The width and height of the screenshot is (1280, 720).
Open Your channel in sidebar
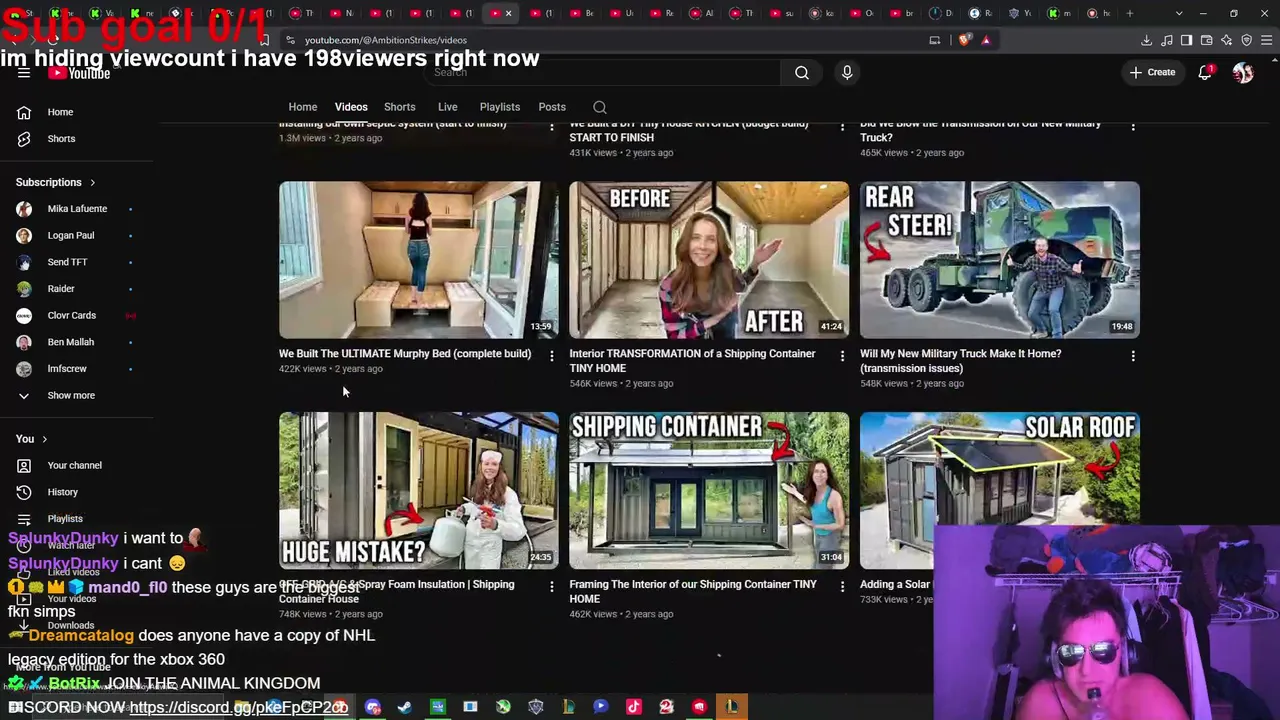tap(77, 465)
